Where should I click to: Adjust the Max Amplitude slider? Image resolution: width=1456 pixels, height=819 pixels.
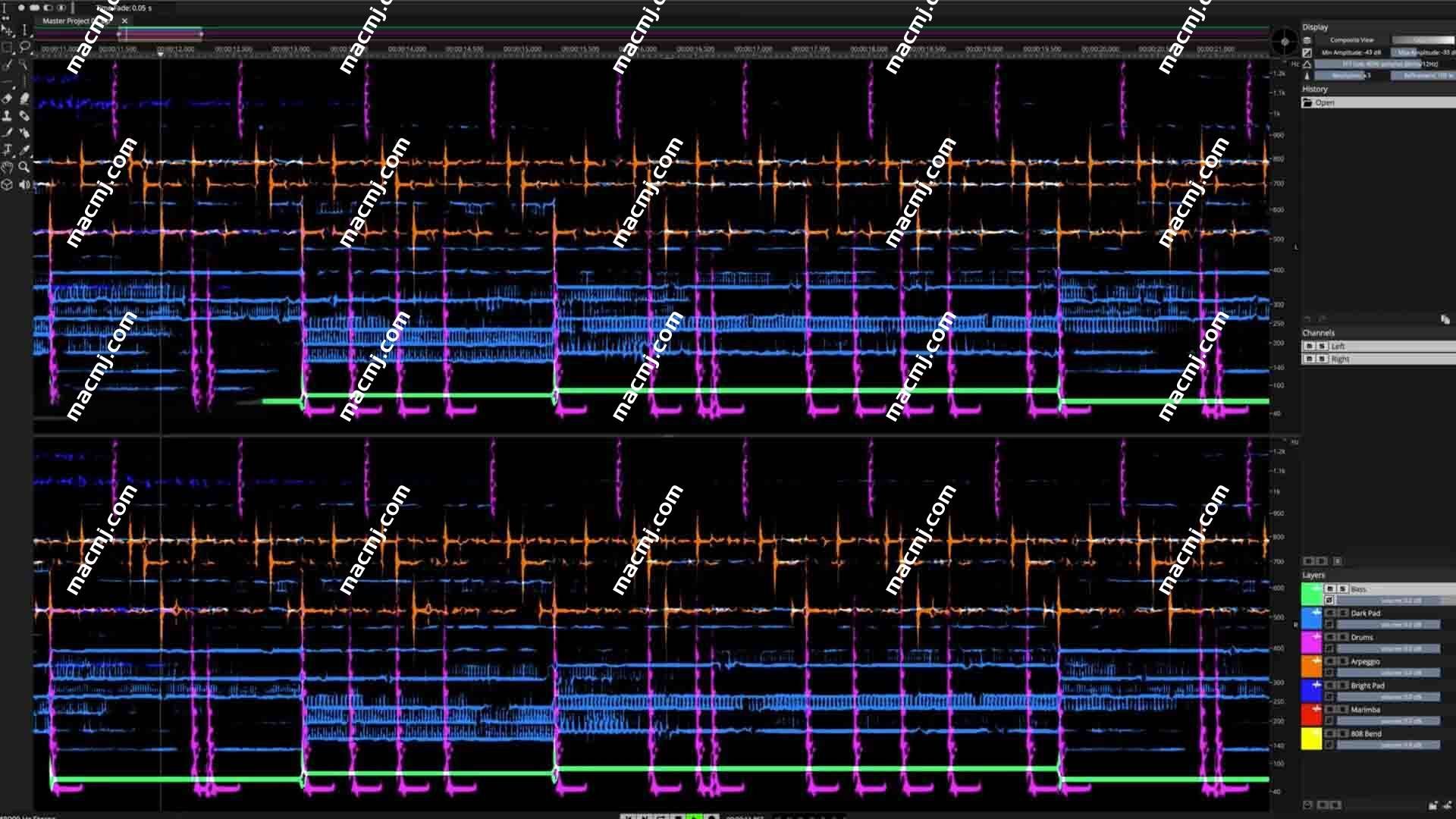coord(1423,52)
